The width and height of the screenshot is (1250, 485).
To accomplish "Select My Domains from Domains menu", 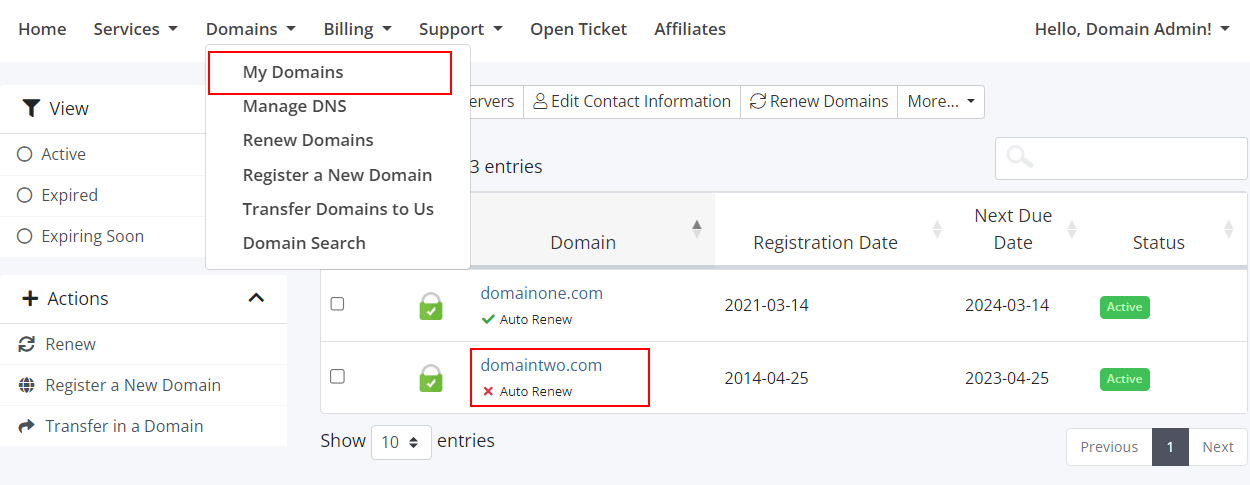I will pos(293,72).
